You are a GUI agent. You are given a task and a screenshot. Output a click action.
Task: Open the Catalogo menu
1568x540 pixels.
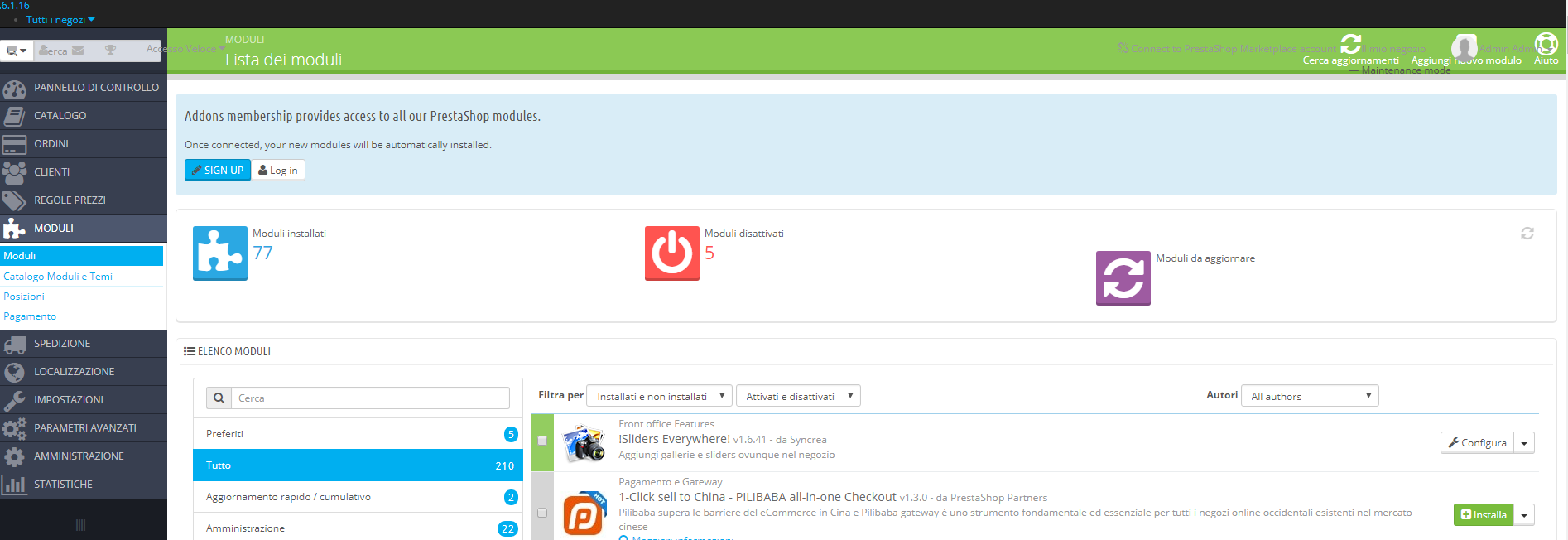pos(84,115)
